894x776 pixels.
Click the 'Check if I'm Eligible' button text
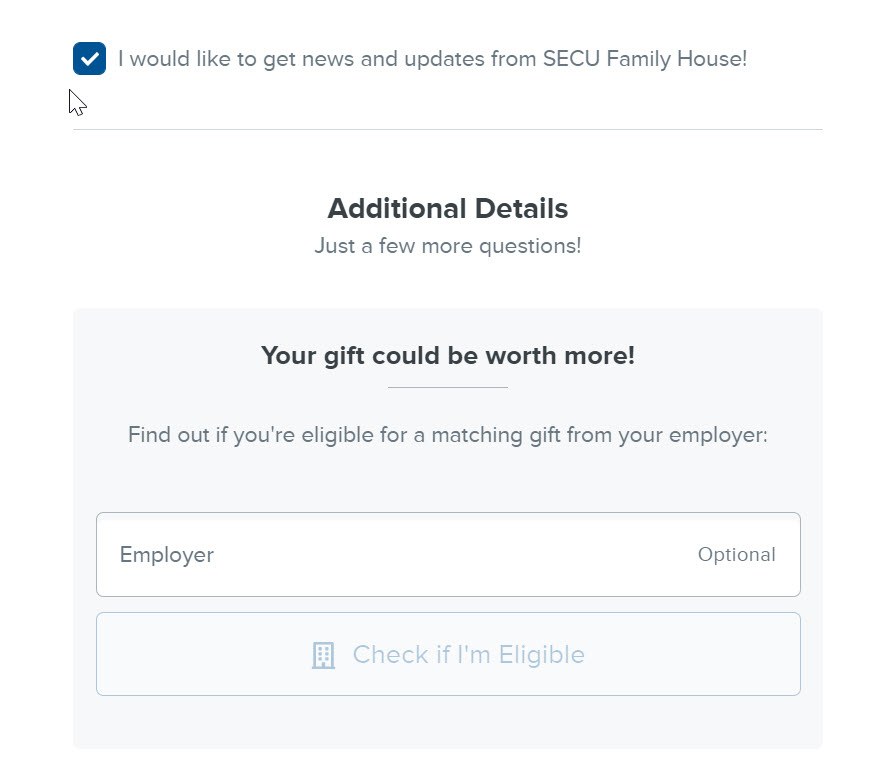(x=468, y=655)
